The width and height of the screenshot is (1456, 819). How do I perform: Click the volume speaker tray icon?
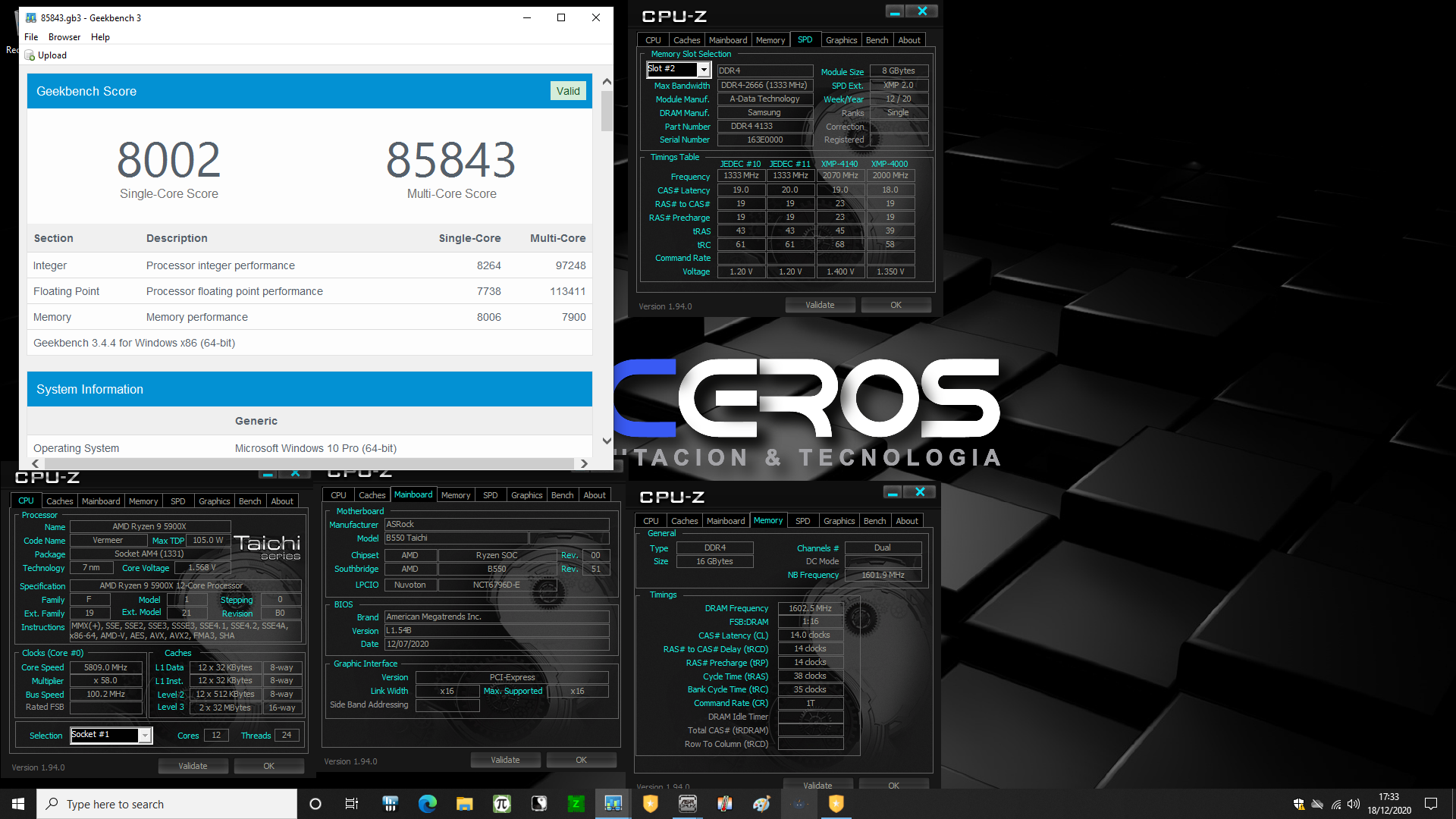[1354, 804]
